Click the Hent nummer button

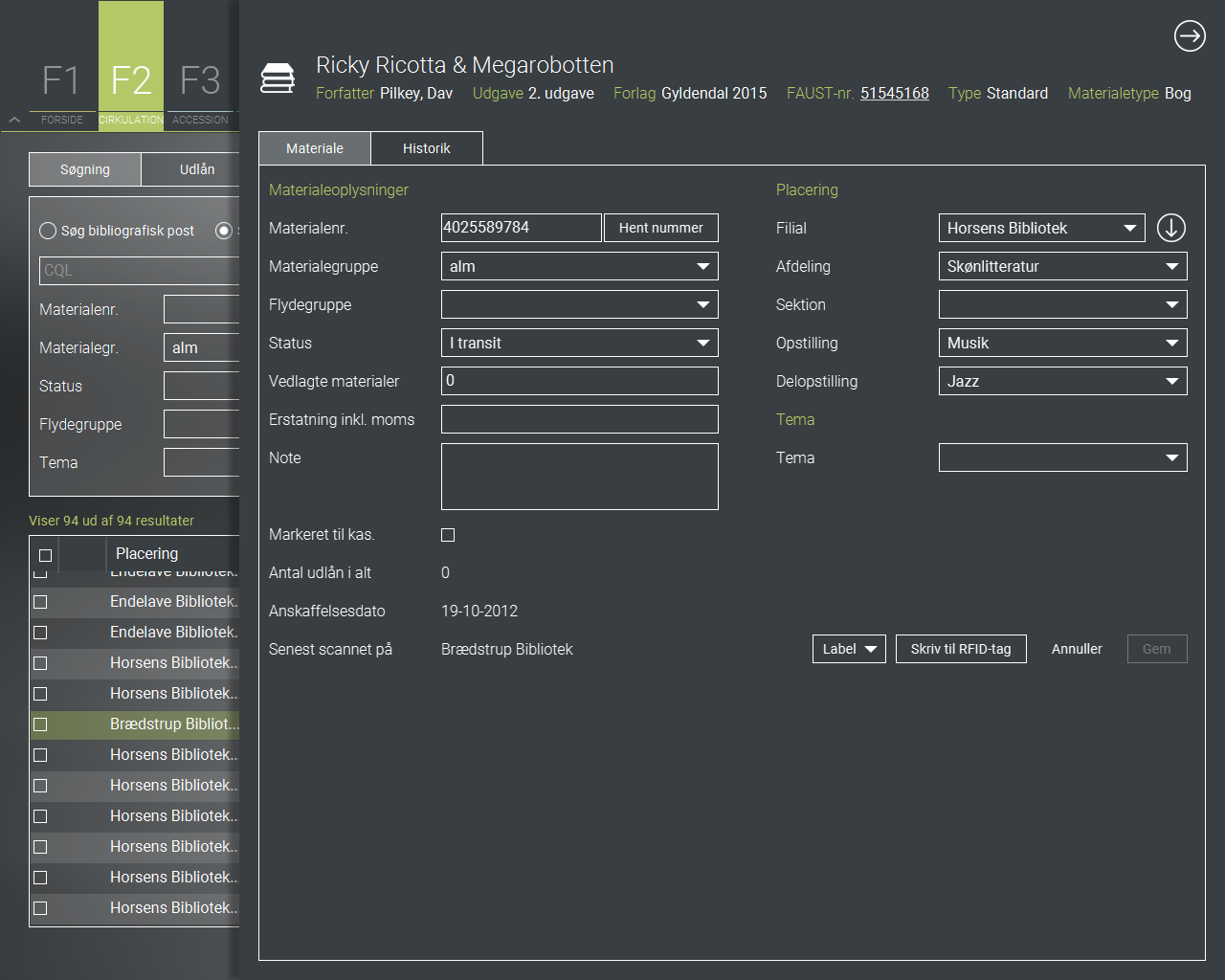pyautogui.click(x=661, y=228)
